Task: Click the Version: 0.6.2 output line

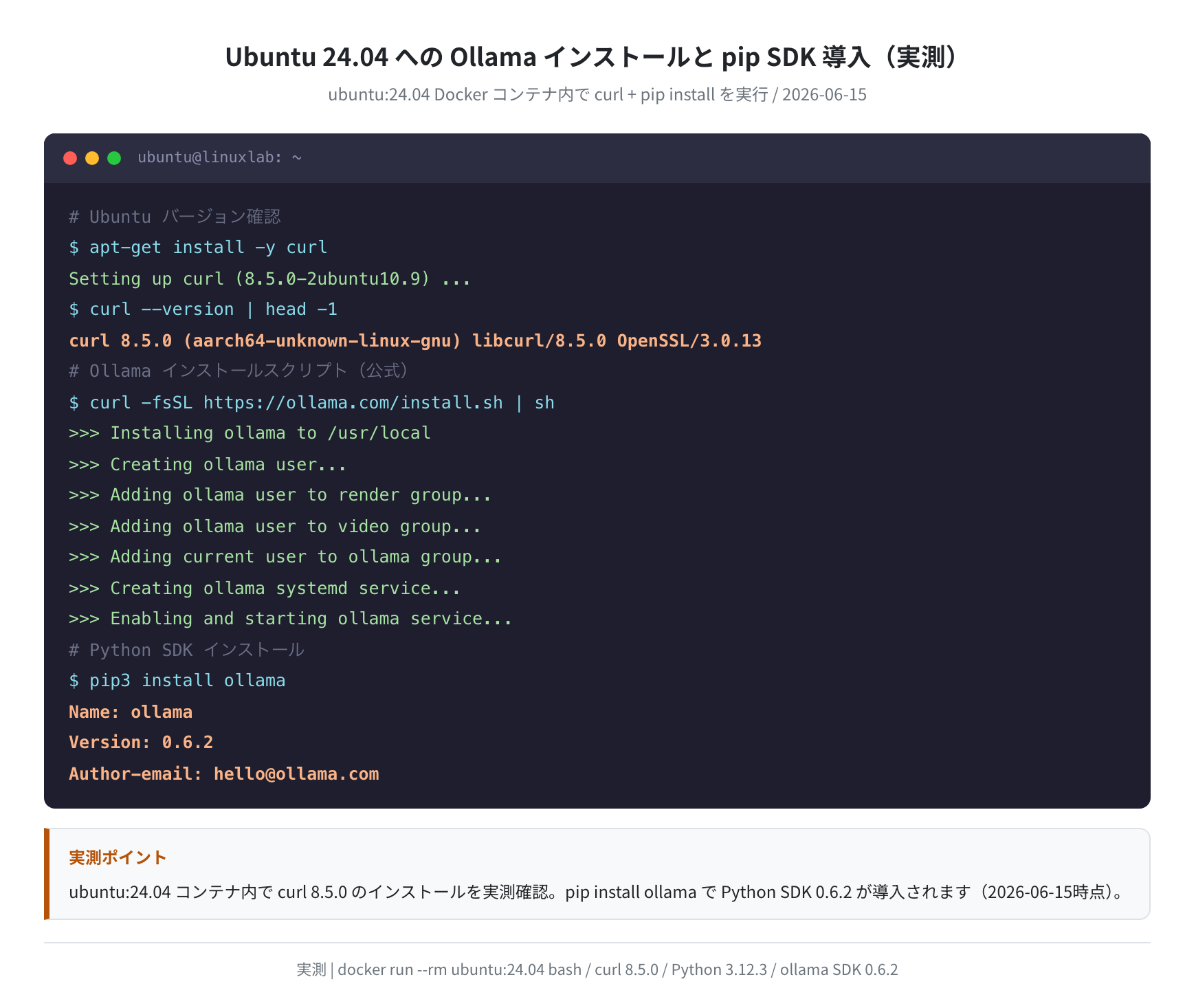Action: (x=141, y=743)
